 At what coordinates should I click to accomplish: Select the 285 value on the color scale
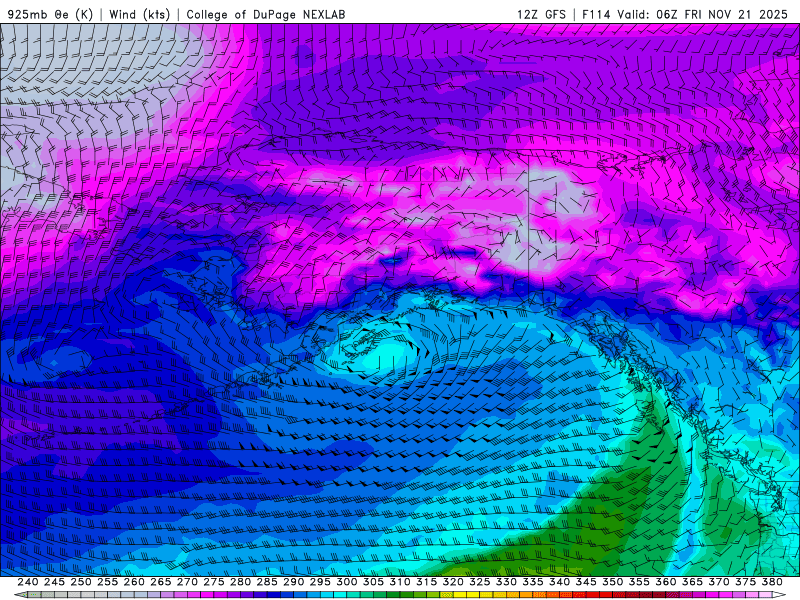267,582
